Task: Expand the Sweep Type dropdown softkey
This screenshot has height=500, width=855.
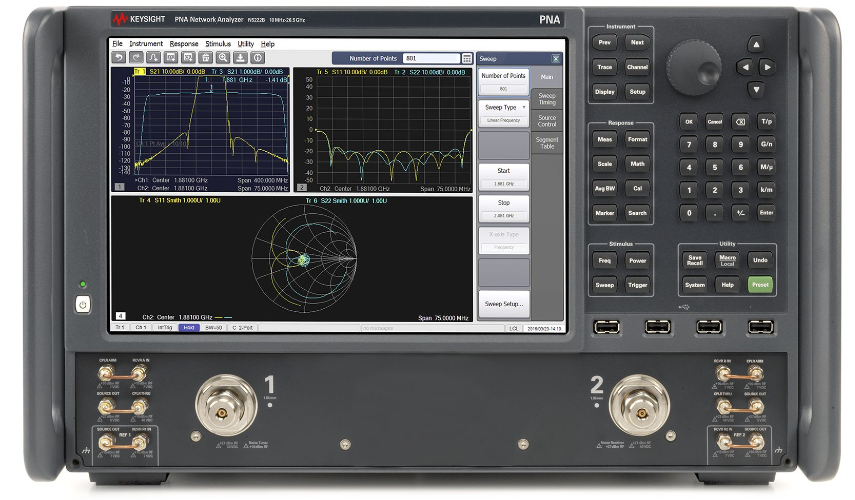Action: (504, 113)
